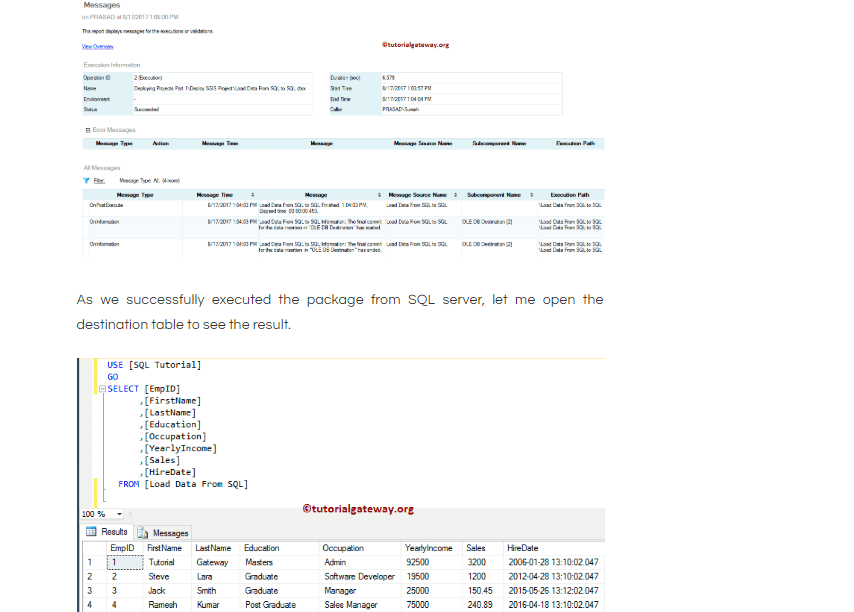The height and width of the screenshot is (612, 854).
Task: Select the OnPostExecute message row
Action: click(343, 208)
